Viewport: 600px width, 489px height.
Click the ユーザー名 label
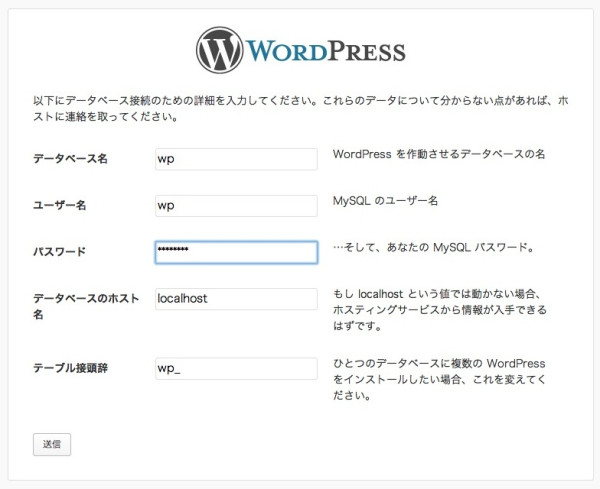click(x=59, y=205)
